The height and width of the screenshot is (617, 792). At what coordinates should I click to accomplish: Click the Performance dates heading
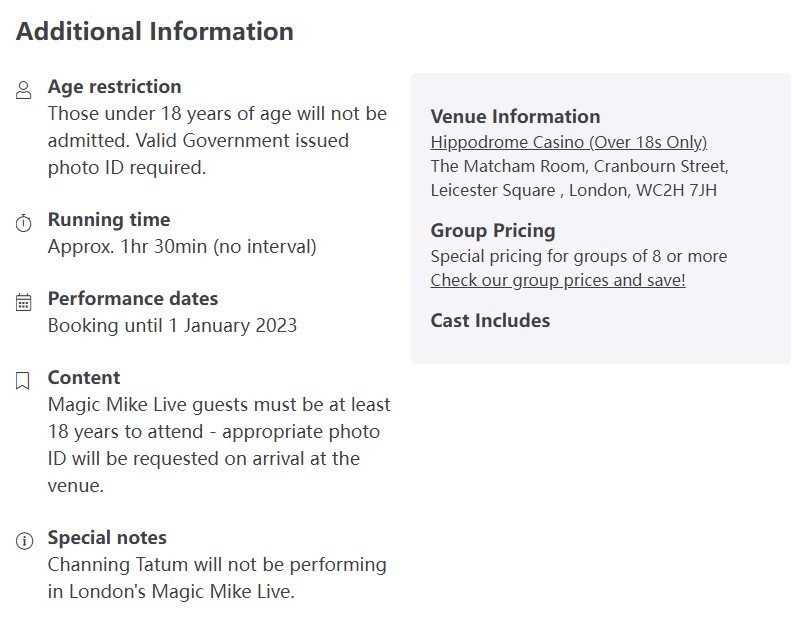pyautogui.click(x=133, y=299)
